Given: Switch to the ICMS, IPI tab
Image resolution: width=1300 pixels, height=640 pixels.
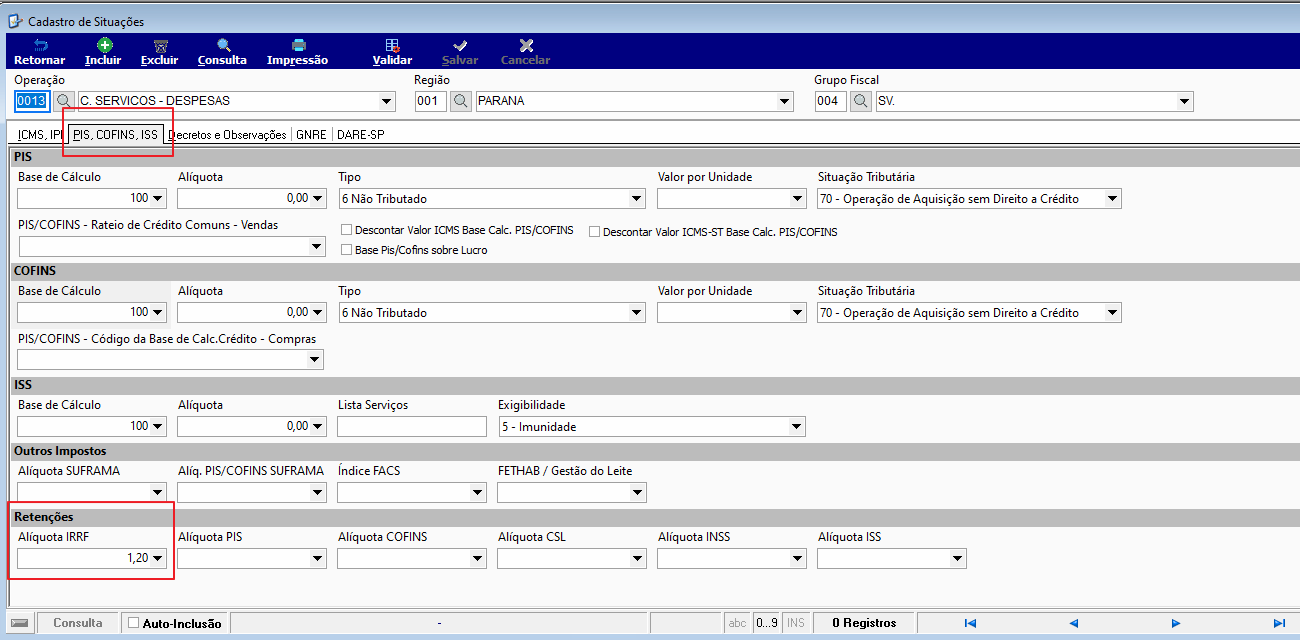Looking at the screenshot, I should click(39, 135).
